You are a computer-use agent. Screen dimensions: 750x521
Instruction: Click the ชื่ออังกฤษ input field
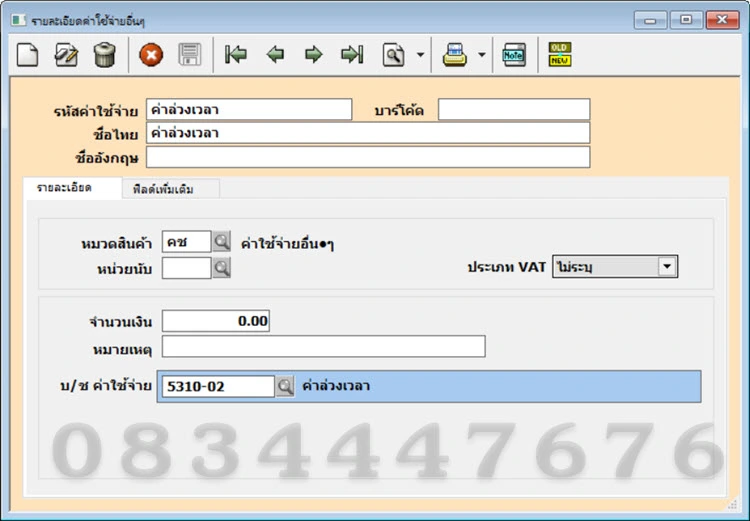coord(368,157)
